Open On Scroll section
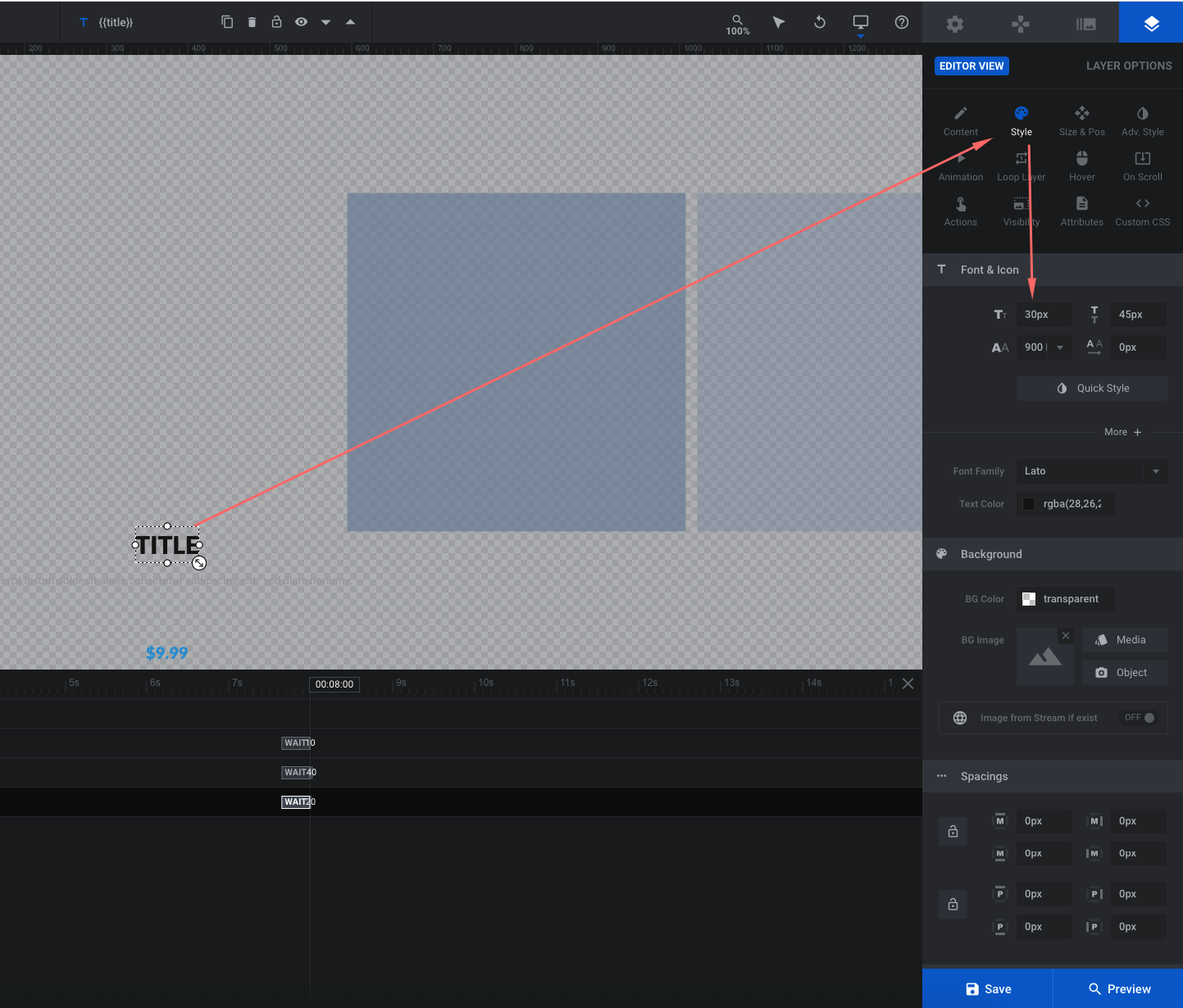Screen dimensions: 1183x1008 coord(1143,166)
